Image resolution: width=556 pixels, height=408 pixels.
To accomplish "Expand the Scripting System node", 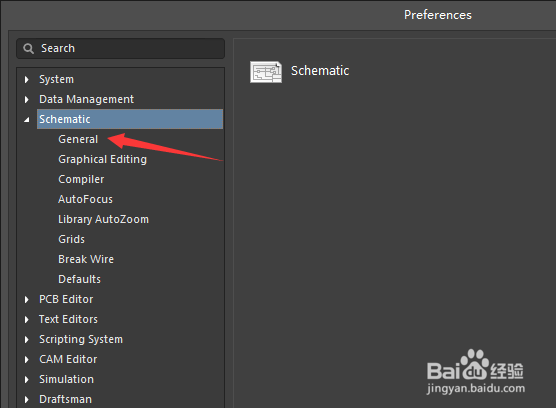I will coord(27,340).
